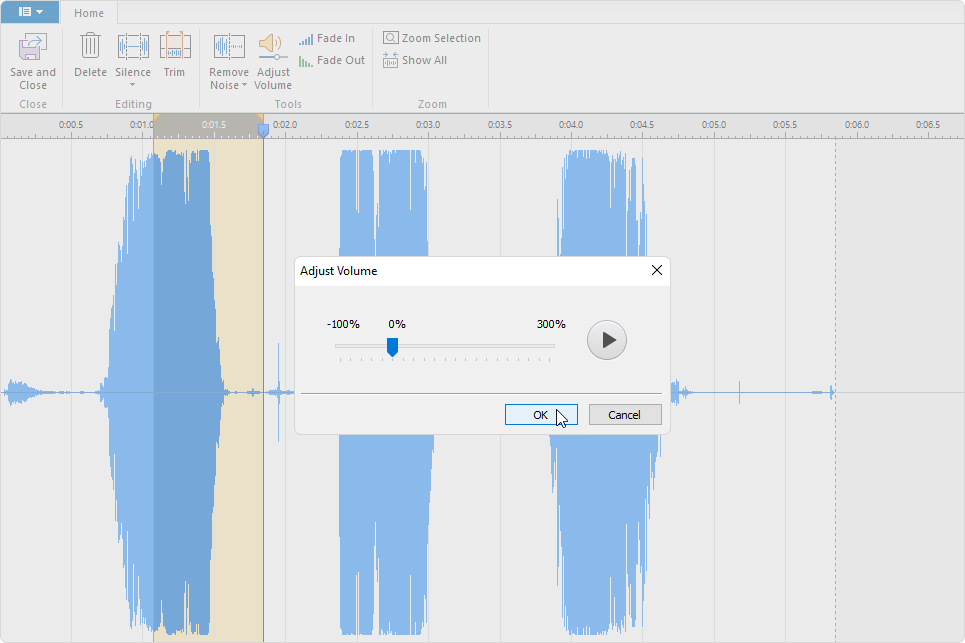Click Zoom Selection in the Zoom group
This screenshot has width=965, height=643.
point(431,38)
